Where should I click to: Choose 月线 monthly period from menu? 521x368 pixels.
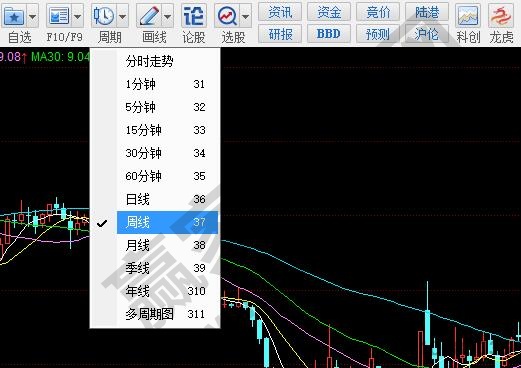(x=167, y=245)
